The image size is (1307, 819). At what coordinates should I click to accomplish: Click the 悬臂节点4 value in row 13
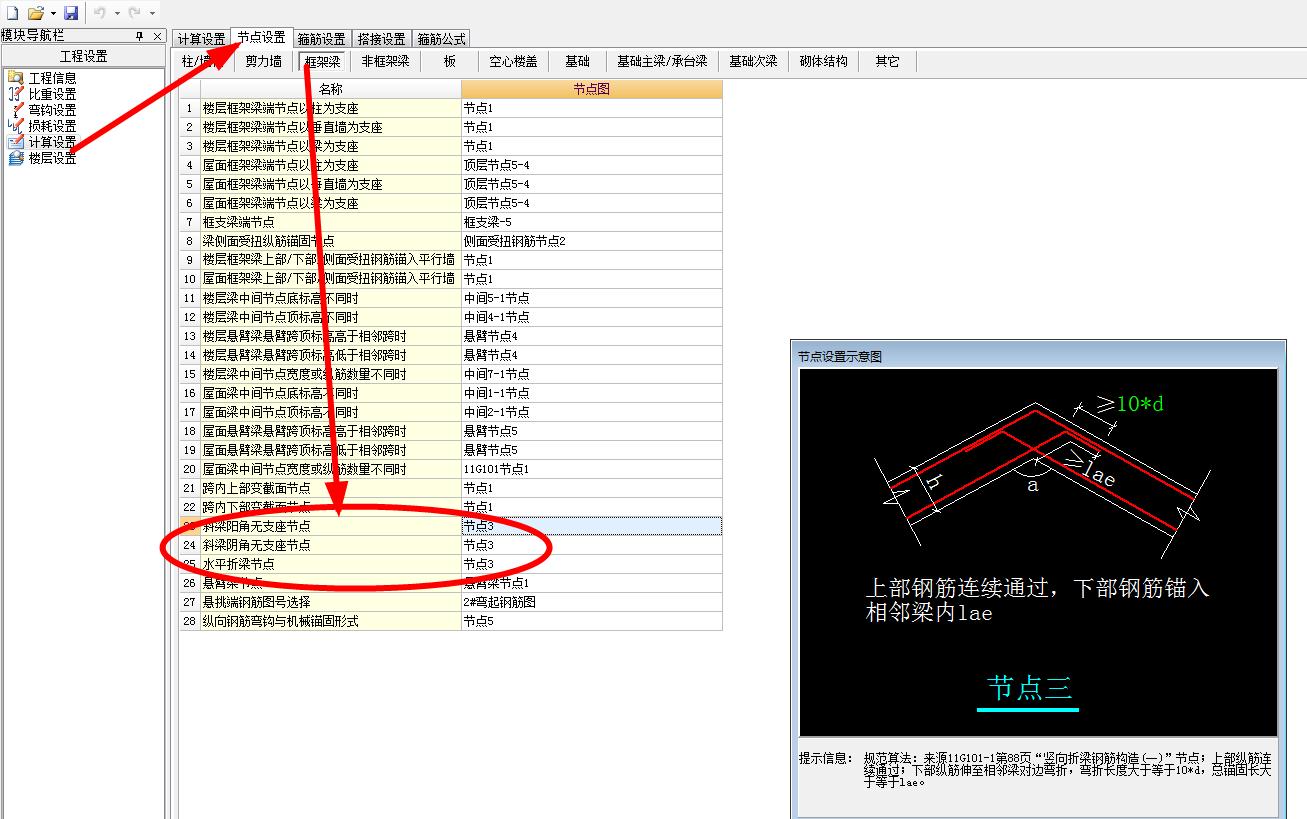coord(591,336)
